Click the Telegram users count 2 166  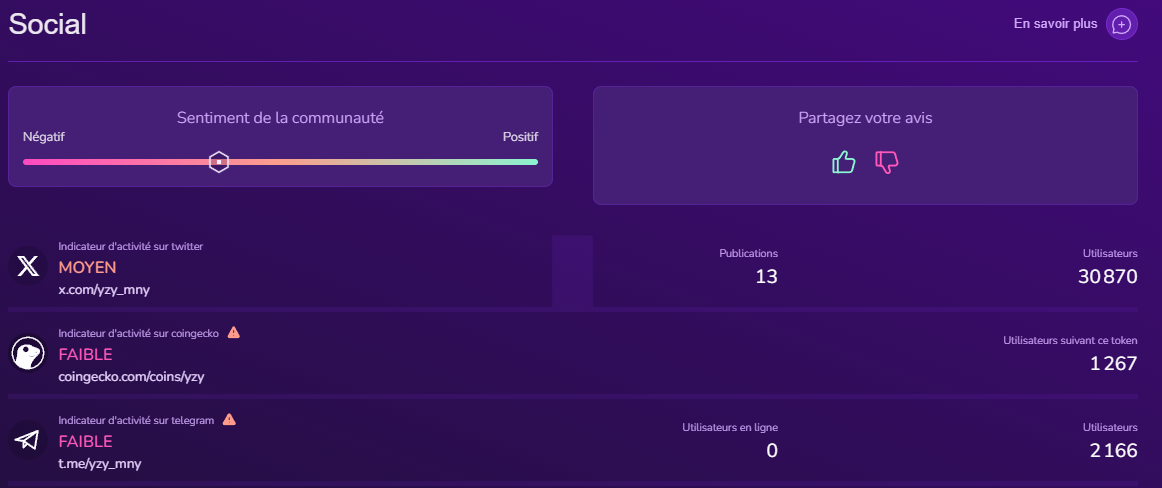(1113, 451)
